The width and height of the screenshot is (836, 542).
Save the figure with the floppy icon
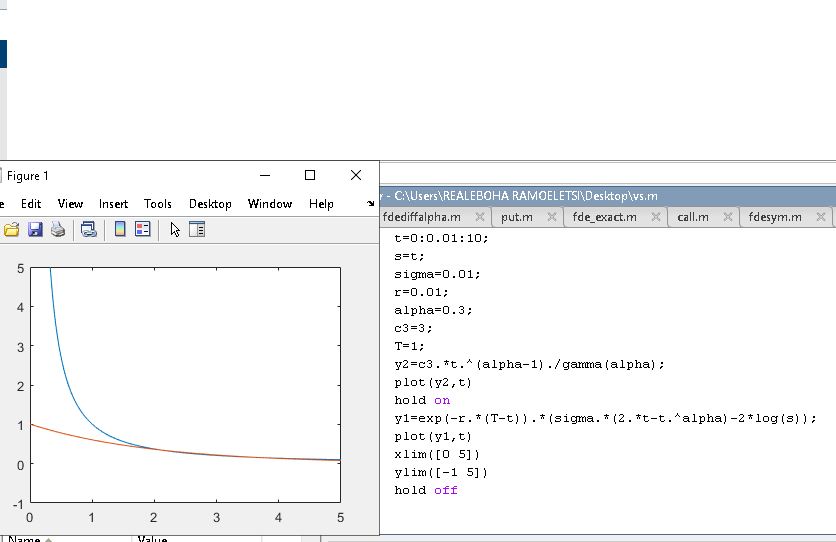tap(35, 230)
